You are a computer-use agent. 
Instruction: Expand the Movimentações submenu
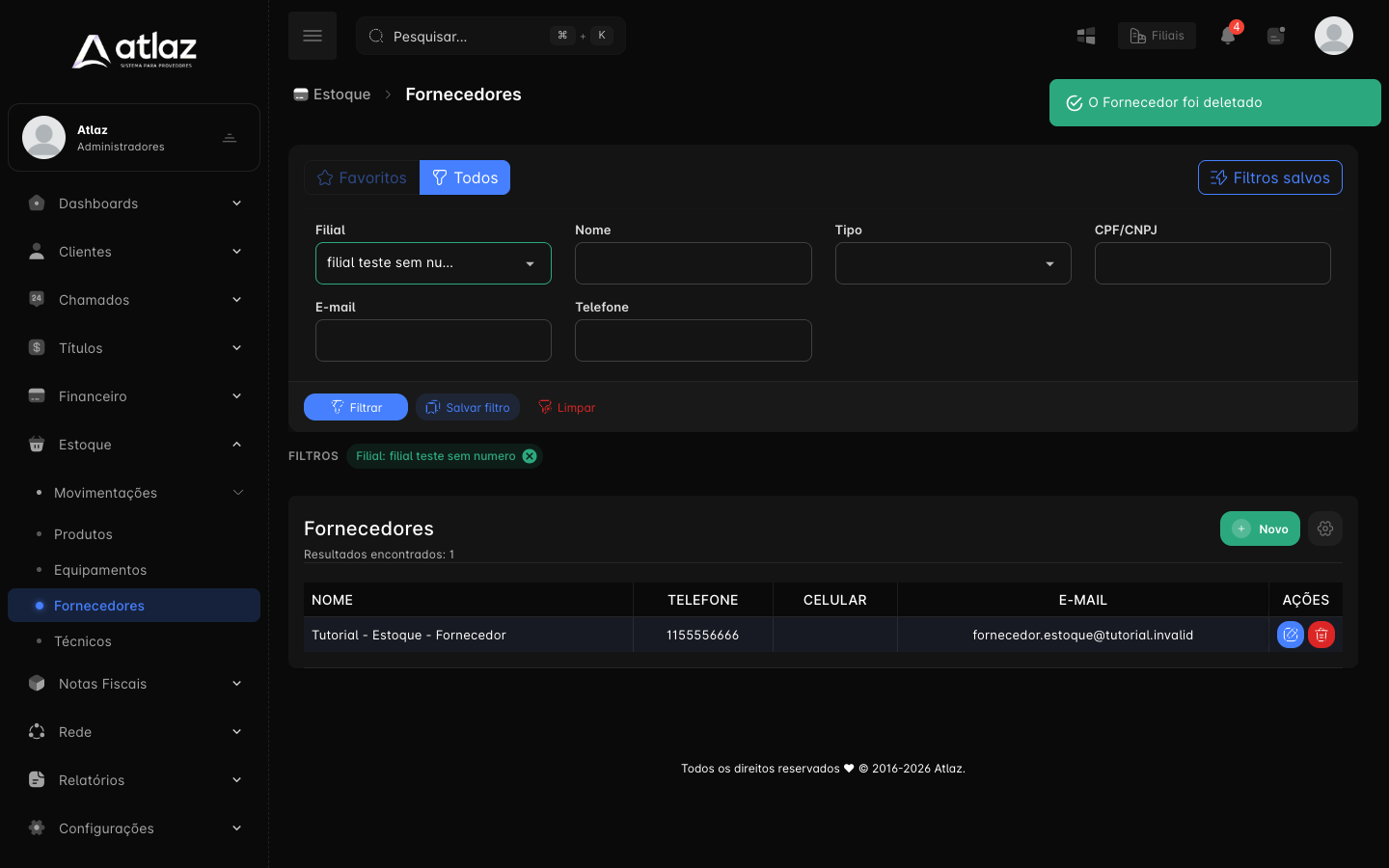(134, 493)
